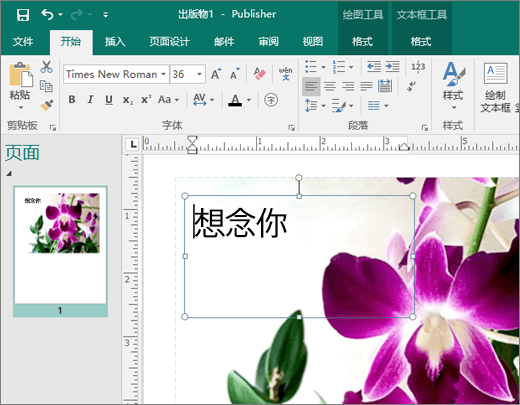Open the 字体 dialog launcher

coord(291,127)
